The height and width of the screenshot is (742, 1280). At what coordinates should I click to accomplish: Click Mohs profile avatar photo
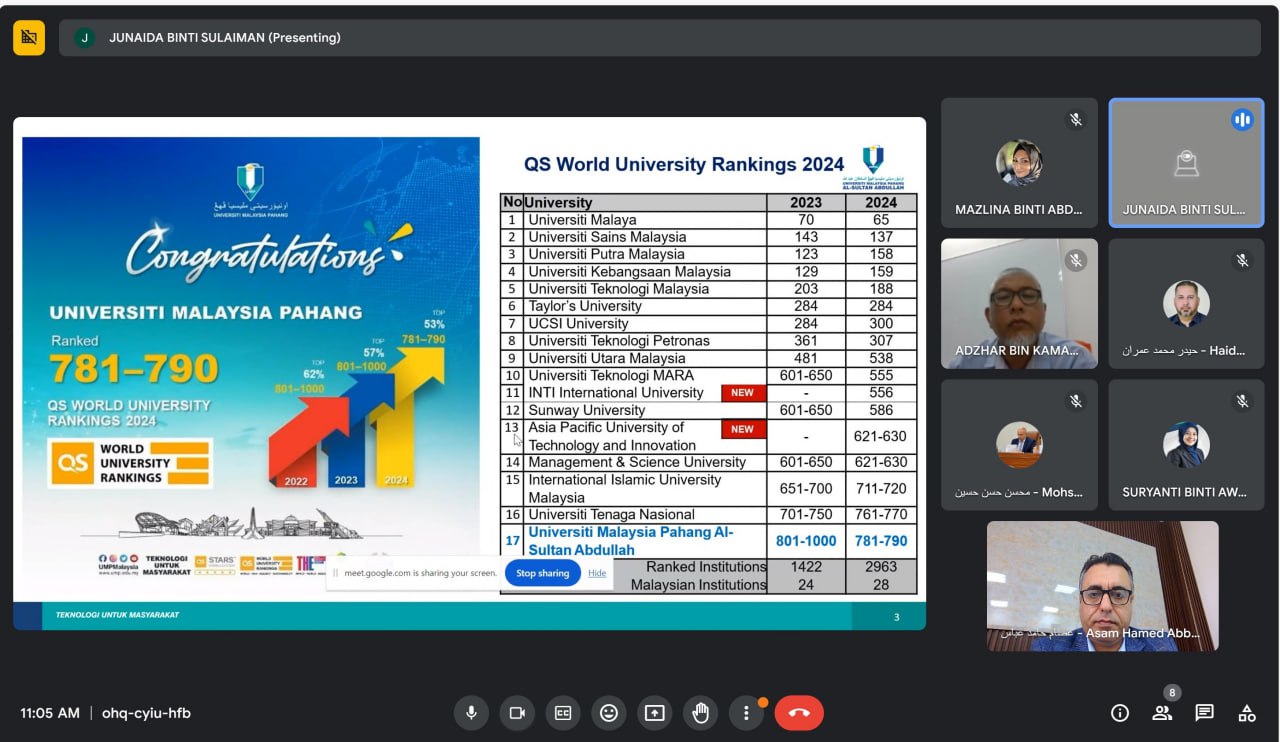(1019, 445)
